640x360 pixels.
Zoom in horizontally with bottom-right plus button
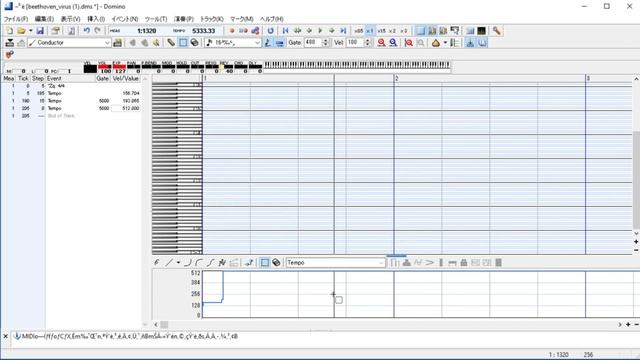pyautogui.click(x=629, y=324)
